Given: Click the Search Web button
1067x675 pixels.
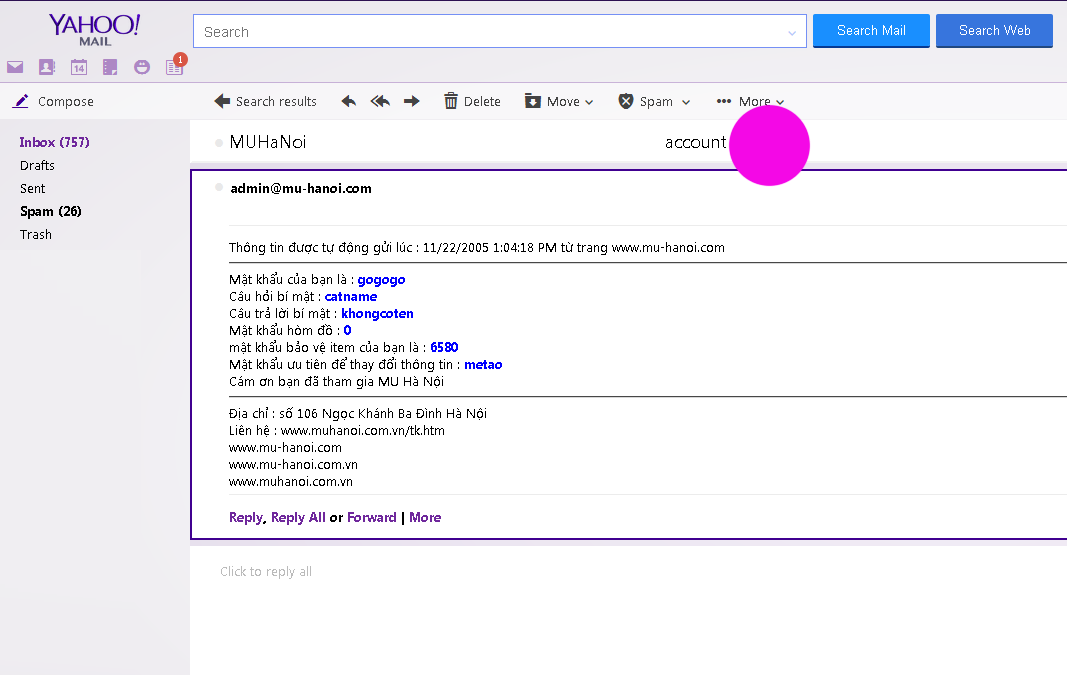Looking at the screenshot, I should 994,31.
